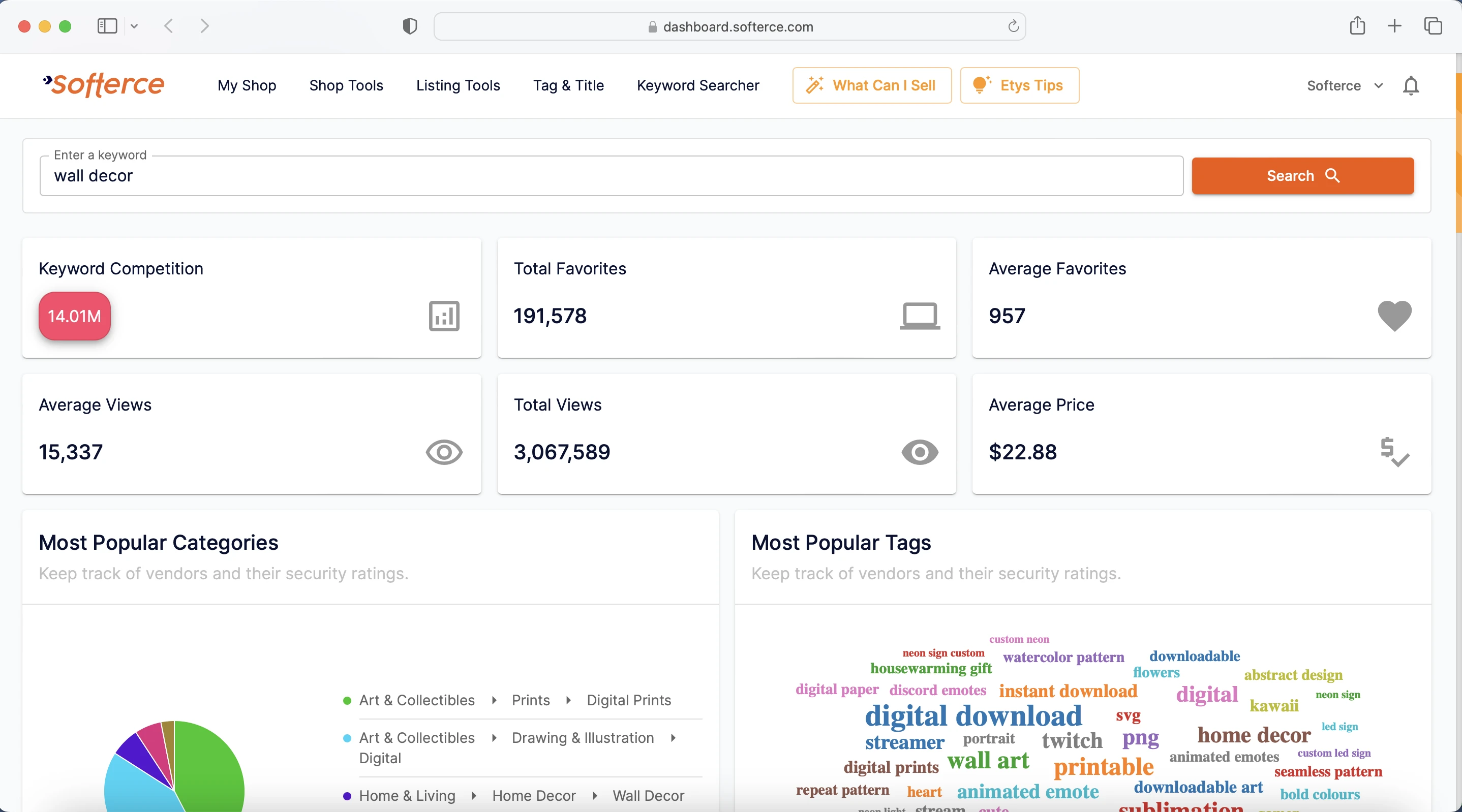Click the 'instant download' tag
1462x812 pixels.
(x=1068, y=691)
